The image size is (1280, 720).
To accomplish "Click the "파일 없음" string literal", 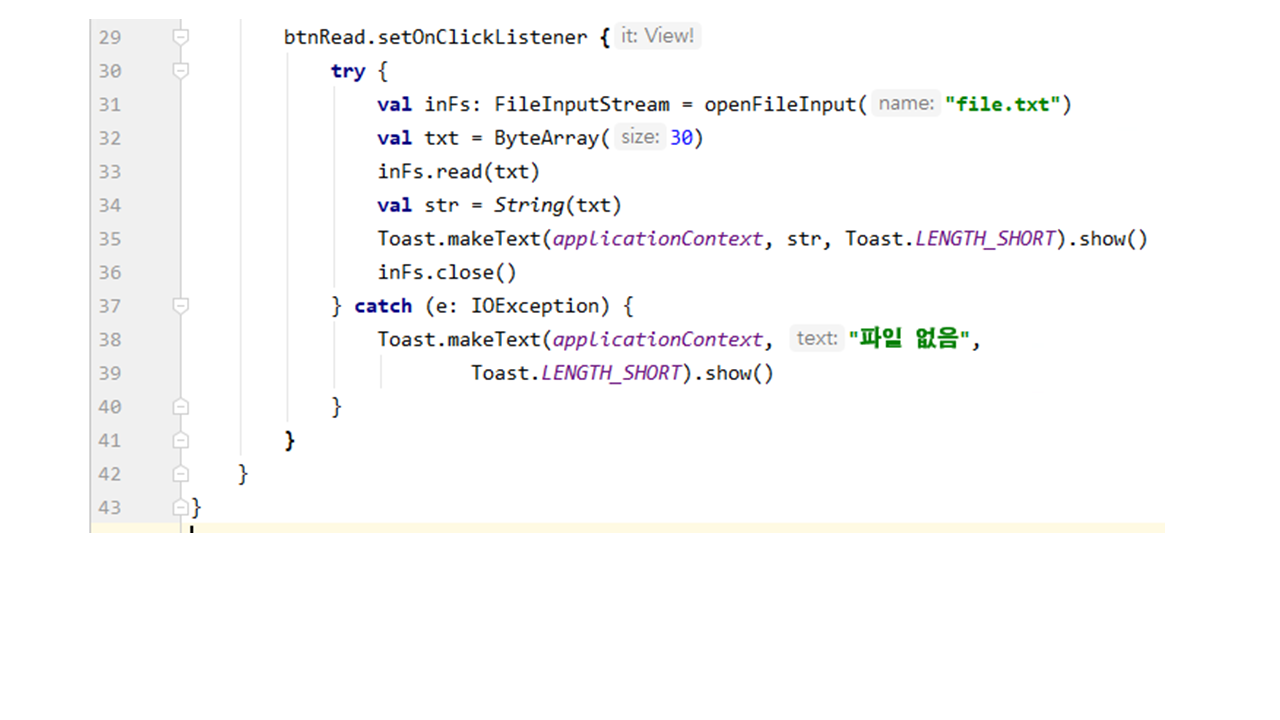I will 909,339.
